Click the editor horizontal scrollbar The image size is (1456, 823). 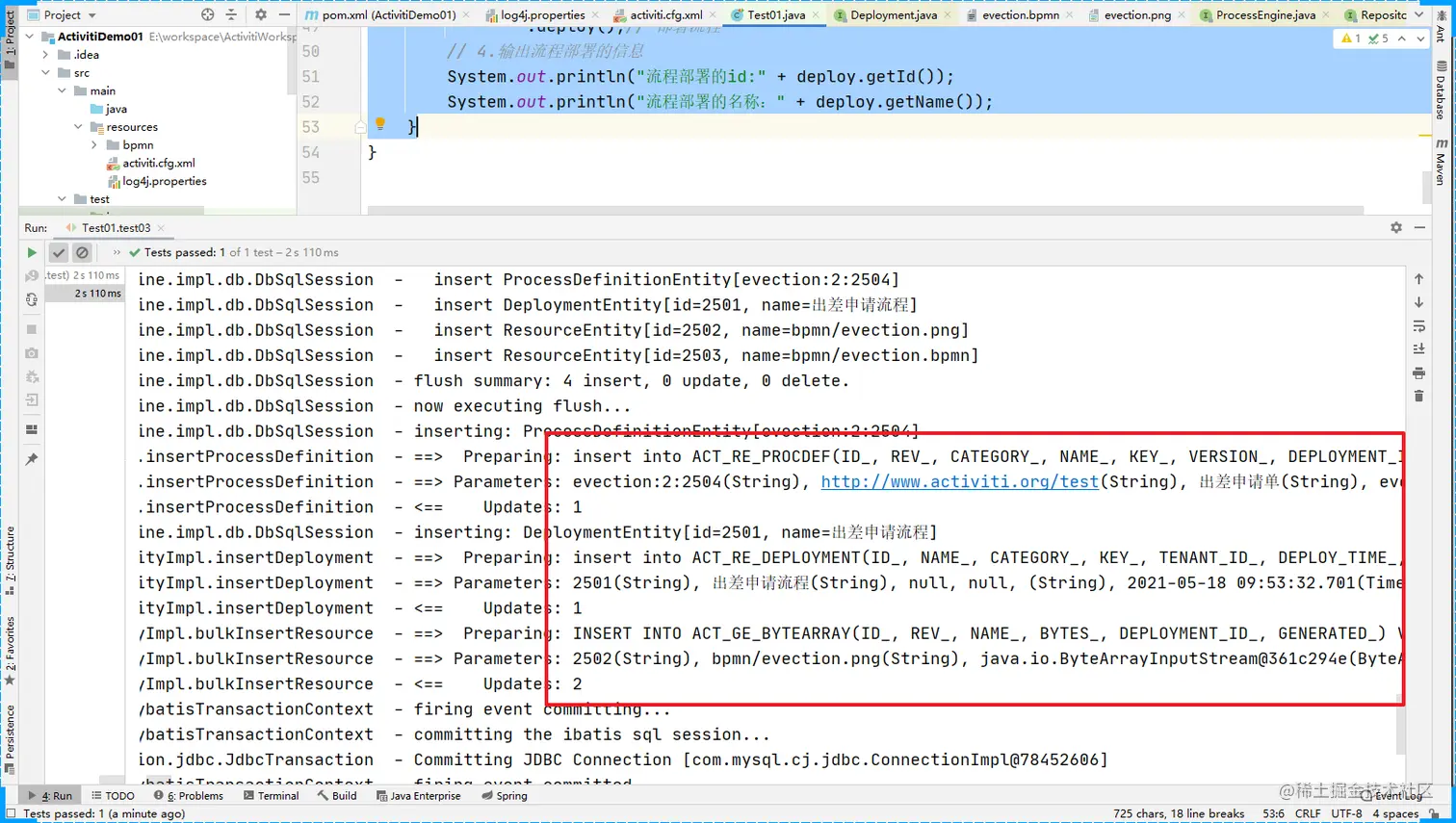click(x=866, y=209)
